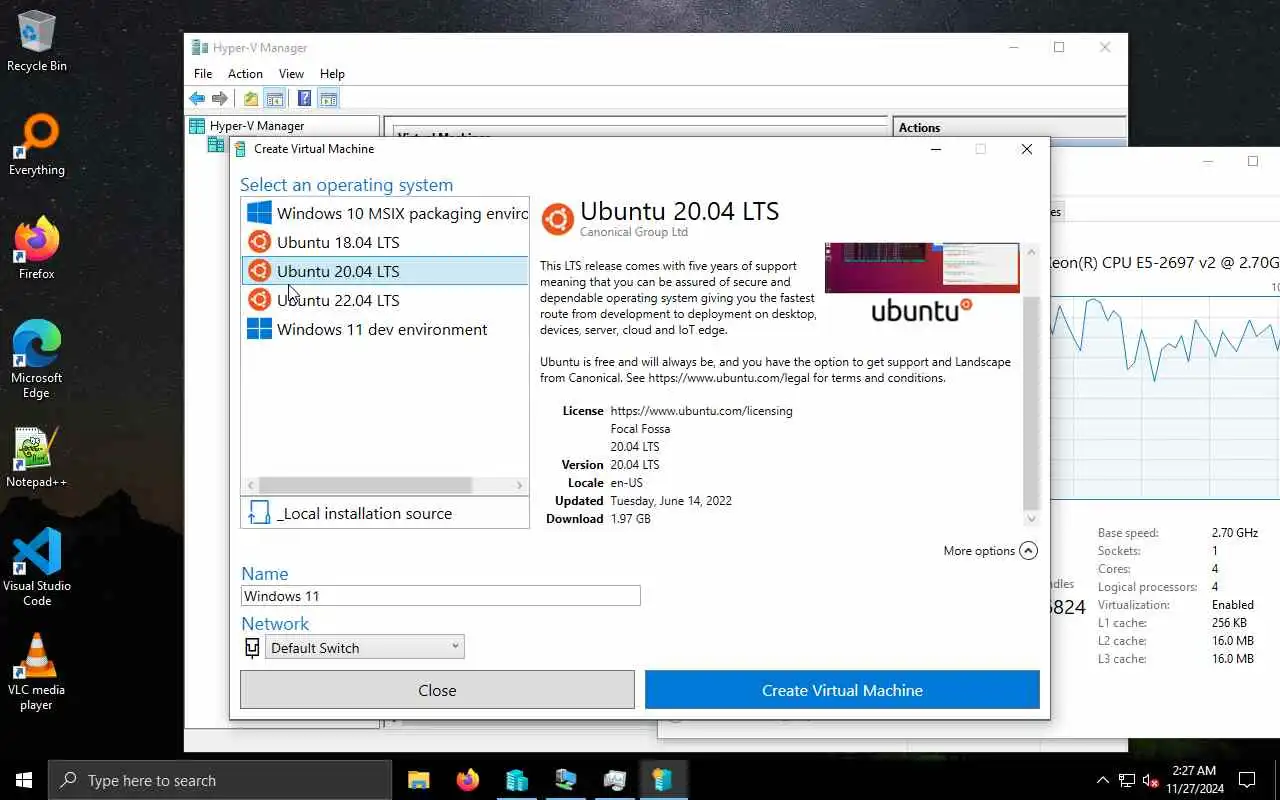This screenshot has width=1280, height=800.
Task: Click the ubuntu.com/licensing license URL
Action: coord(701,411)
